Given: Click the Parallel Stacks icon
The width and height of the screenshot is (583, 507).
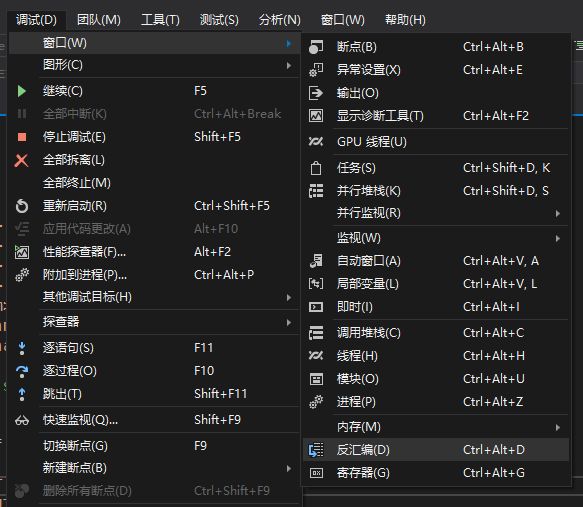Looking at the screenshot, I should [316, 191].
